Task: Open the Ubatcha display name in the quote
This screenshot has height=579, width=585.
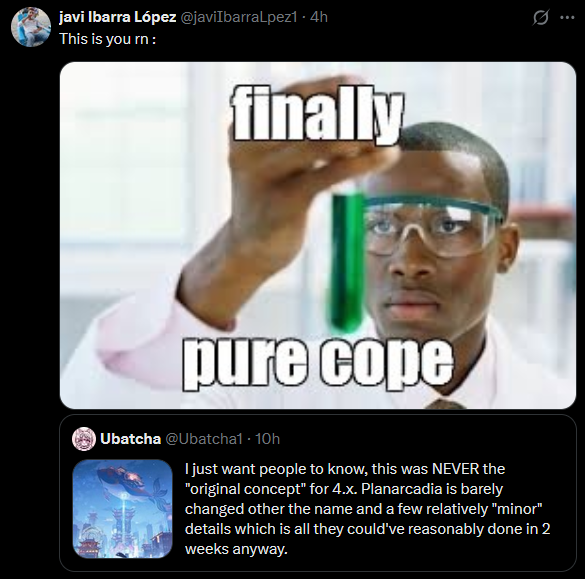Action: 130,439
